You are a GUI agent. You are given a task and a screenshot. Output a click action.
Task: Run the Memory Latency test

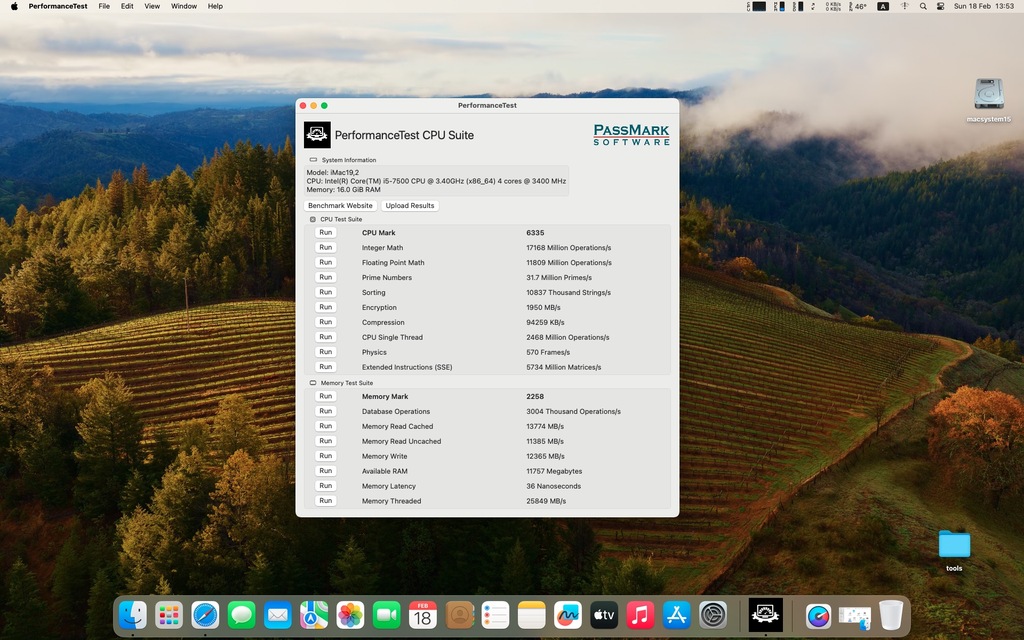pos(325,486)
